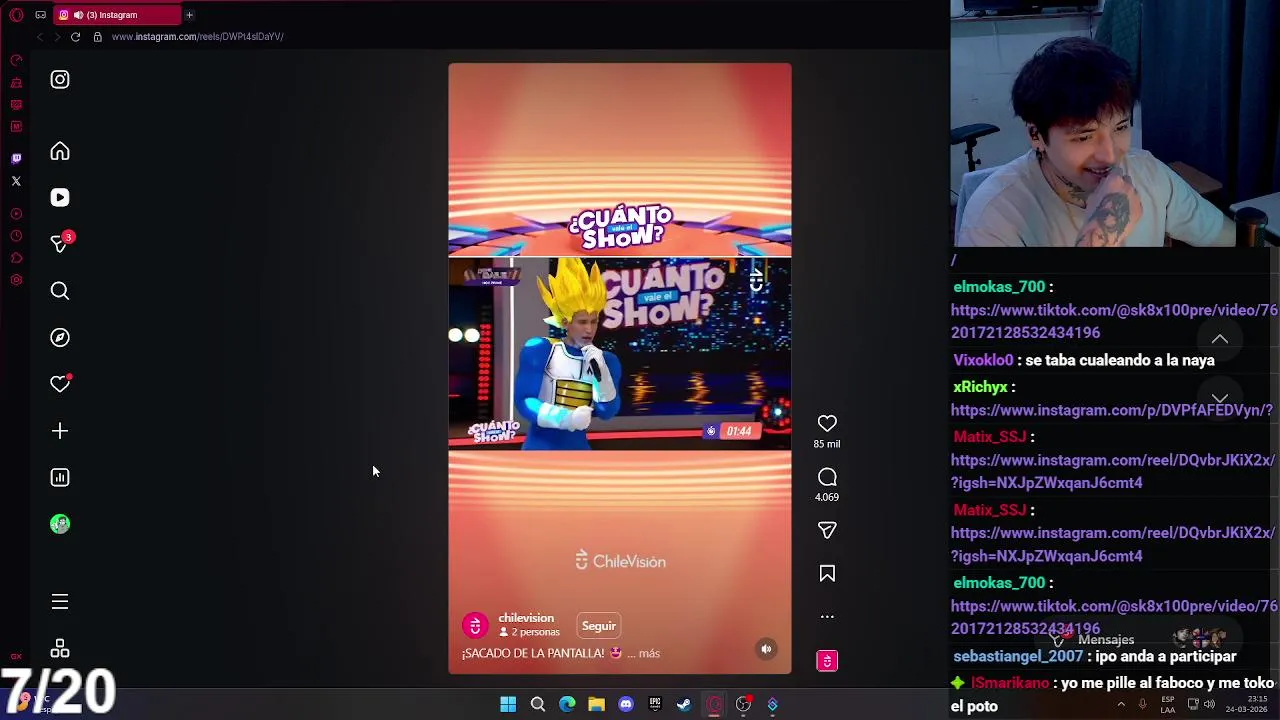View site security padlock info
Screen dimensions: 1280x720
[x=97, y=37]
